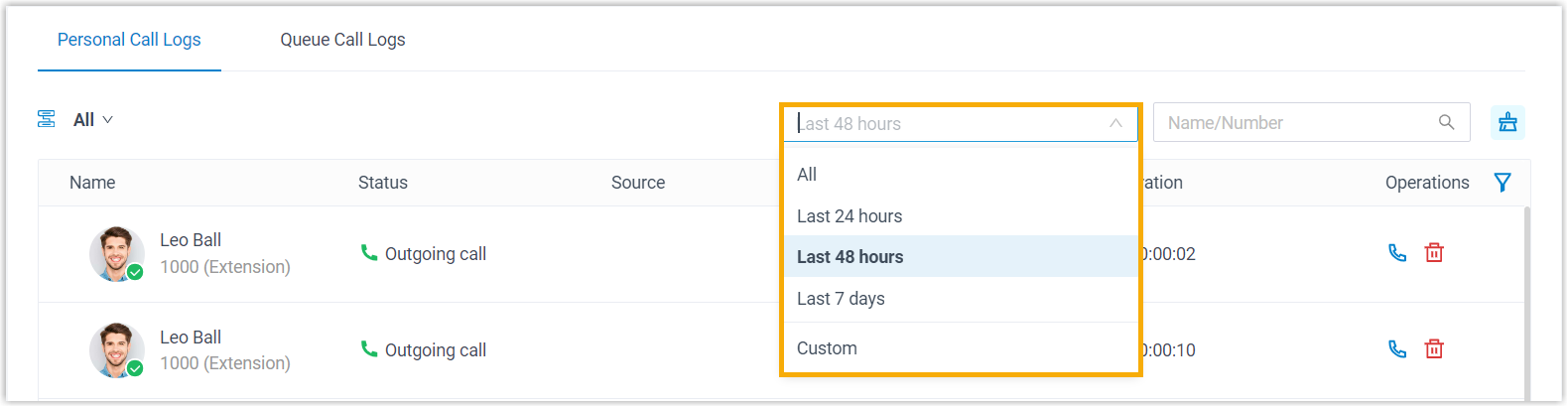
Task: Open the Personal Call Logs tab
Action: pyautogui.click(x=129, y=40)
